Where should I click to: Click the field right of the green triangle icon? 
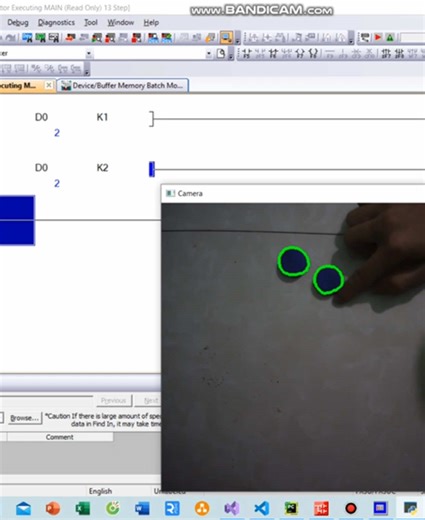click(412, 38)
